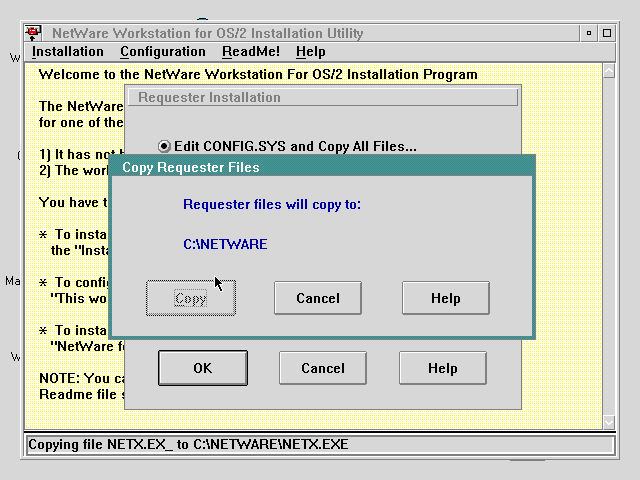This screenshot has width=640, height=480.
Task: Click the Welcome to NetWare Workstation heading
Action: [x=258, y=74]
